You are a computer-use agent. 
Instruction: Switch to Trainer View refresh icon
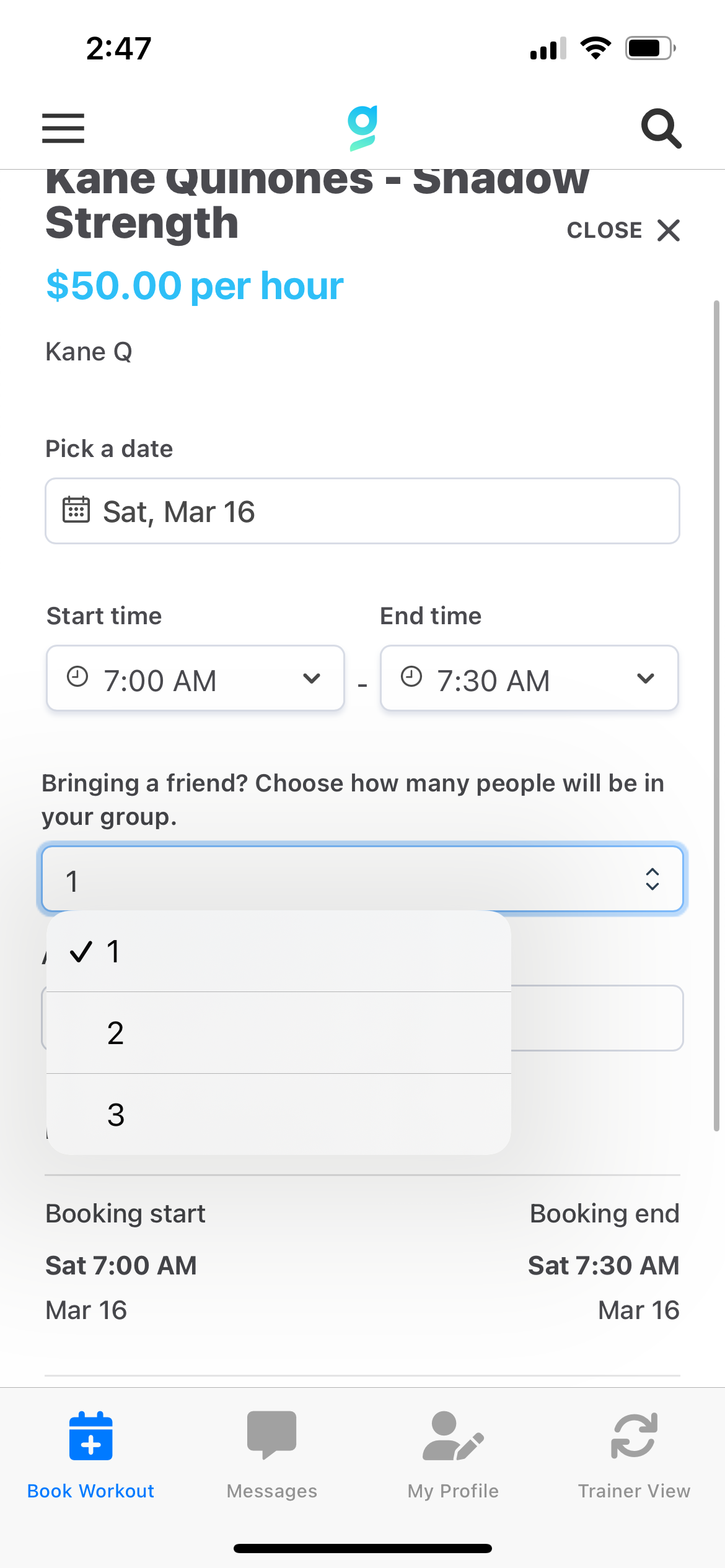point(634,1436)
